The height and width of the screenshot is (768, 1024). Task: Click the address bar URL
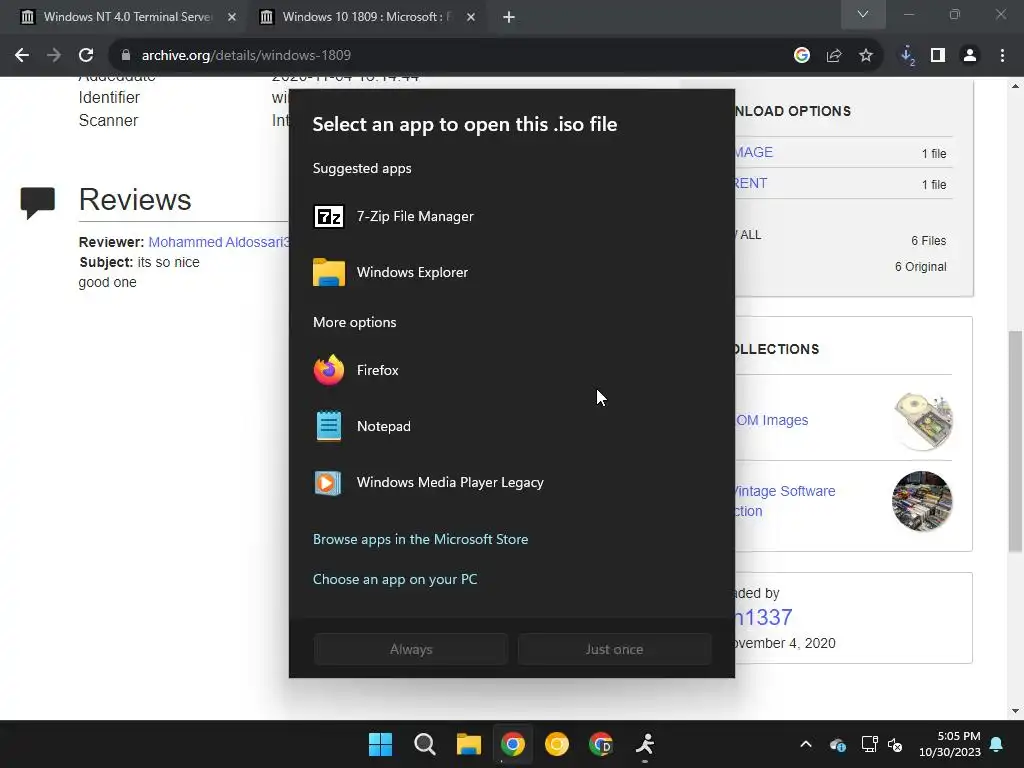(246, 56)
